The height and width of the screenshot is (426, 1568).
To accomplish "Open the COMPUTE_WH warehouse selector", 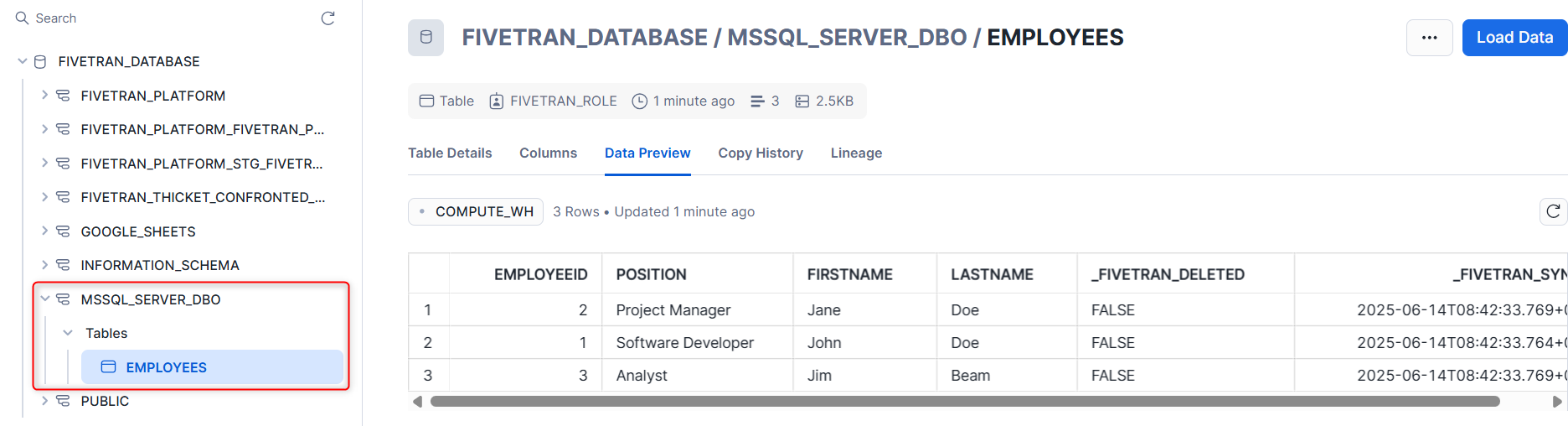I will click(x=476, y=211).
